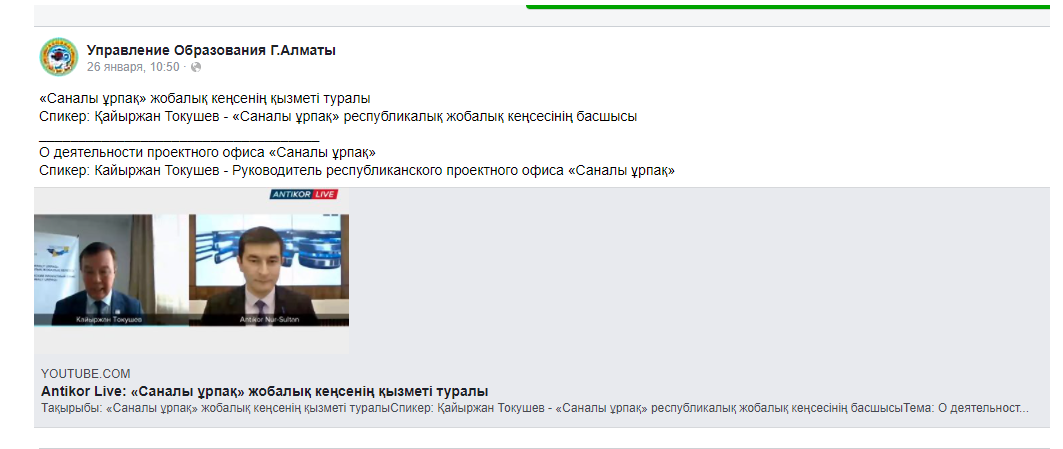Click the Kazakh Спикер line ending with басшысы
The image size is (1063, 449).
[x=338, y=116]
